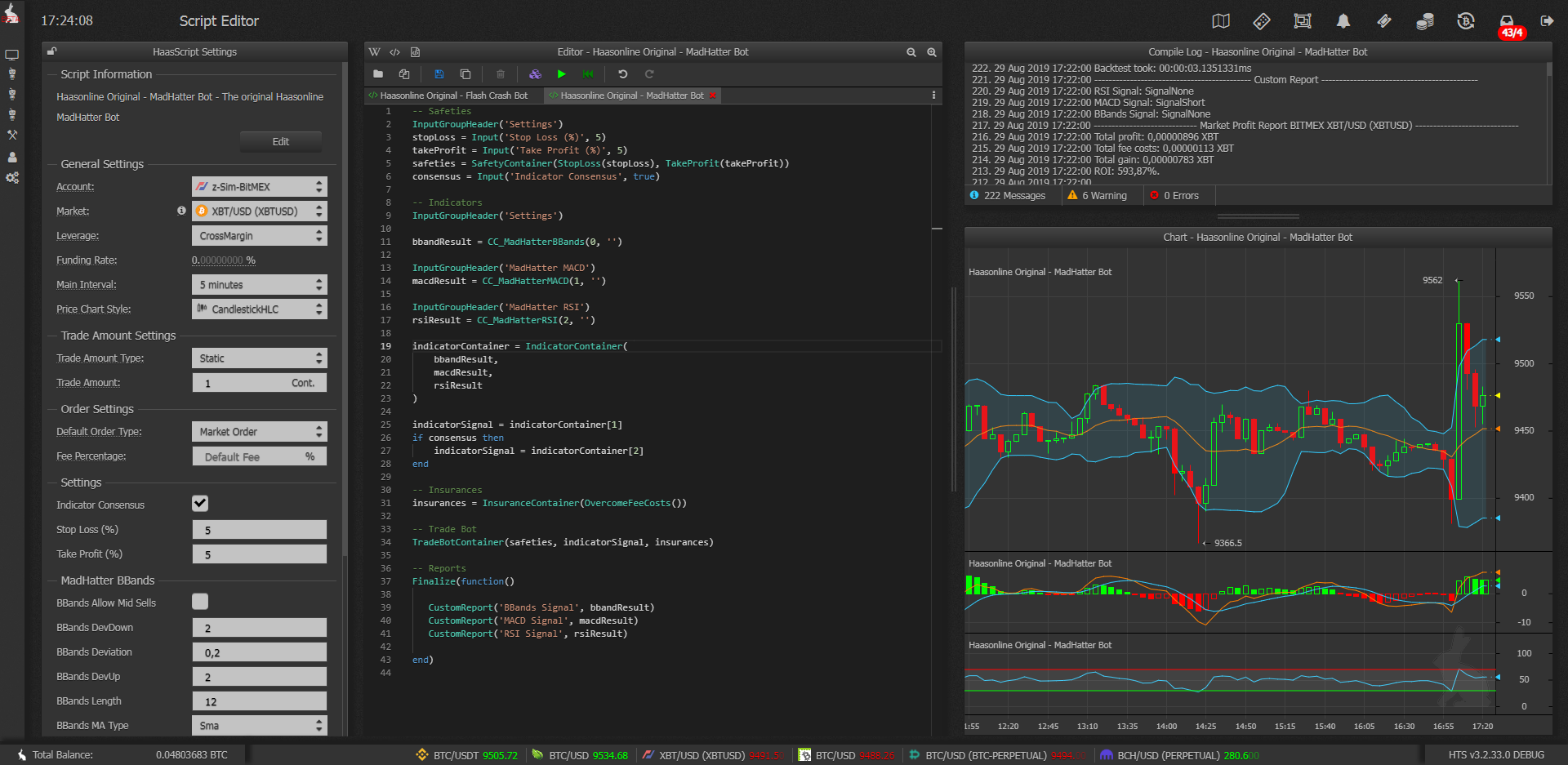1568x765 pixels.
Task: Redo the editor change
Action: pos(649,74)
